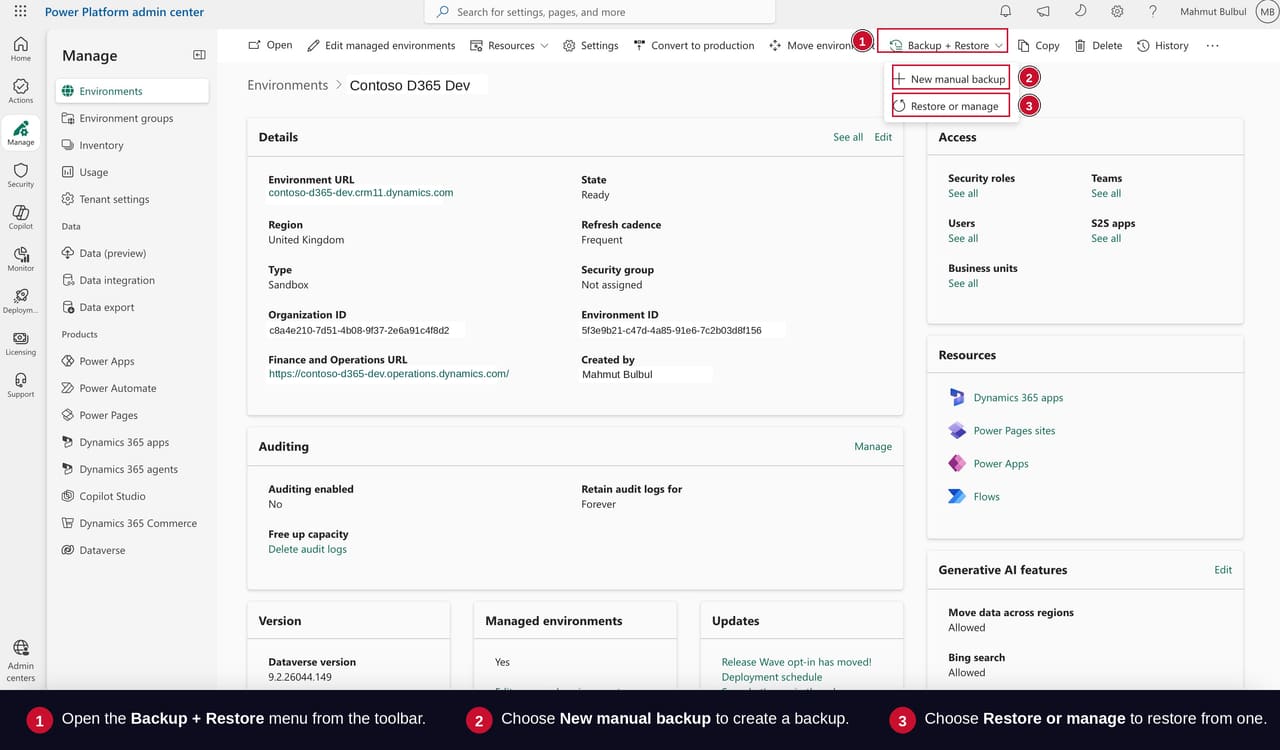See all Teams
The height and width of the screenshot is (750, 1280).
pyautogui.click(x=1106, y=194)
